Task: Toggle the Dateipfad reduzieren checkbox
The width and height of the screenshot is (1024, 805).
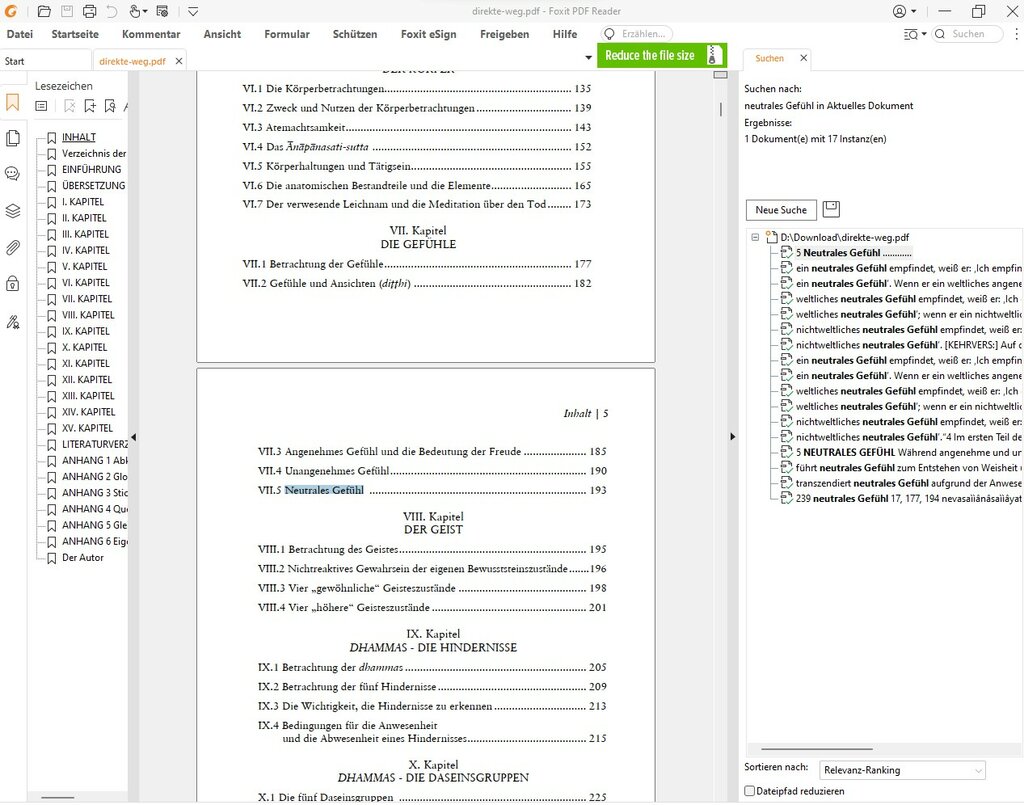Action: tap(750, 791)
